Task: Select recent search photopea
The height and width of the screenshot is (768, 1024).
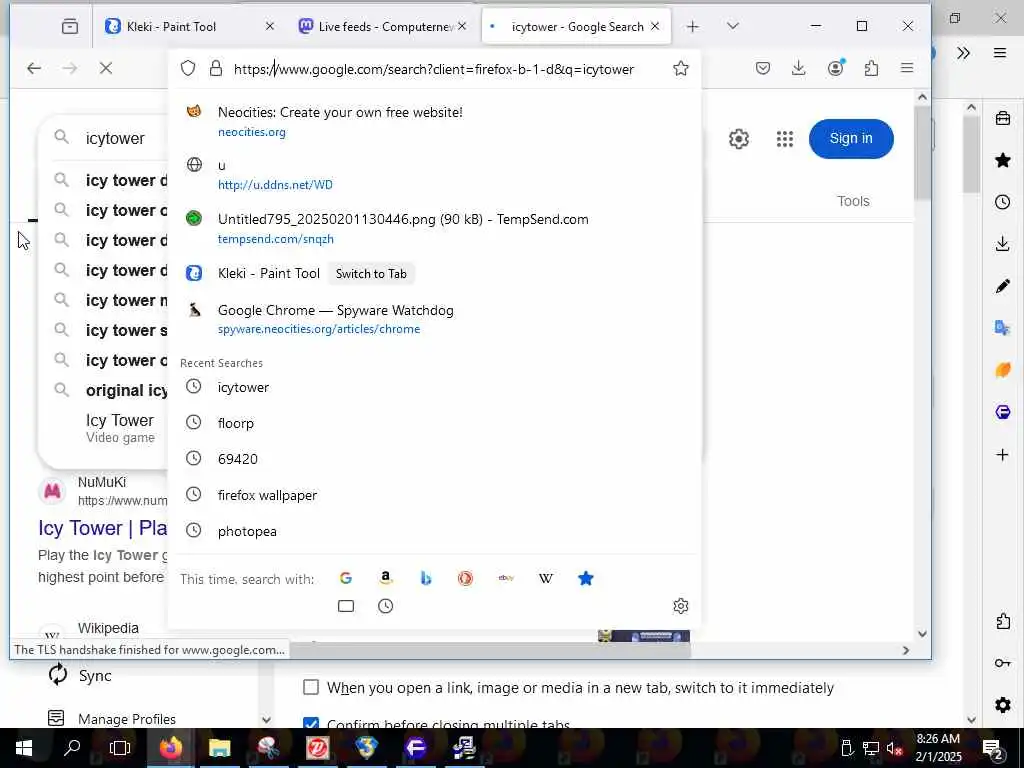Action: click(x=434, y=531)
